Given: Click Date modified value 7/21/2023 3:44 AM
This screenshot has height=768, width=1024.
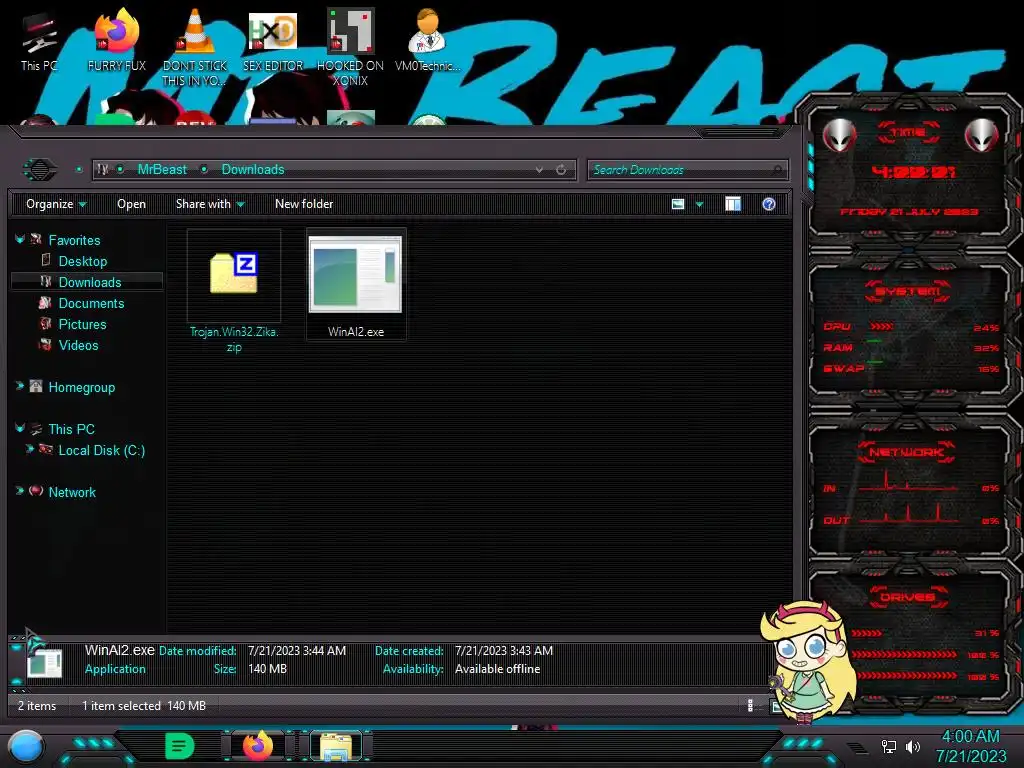Looking at the screenshot, I should [296, 650].
